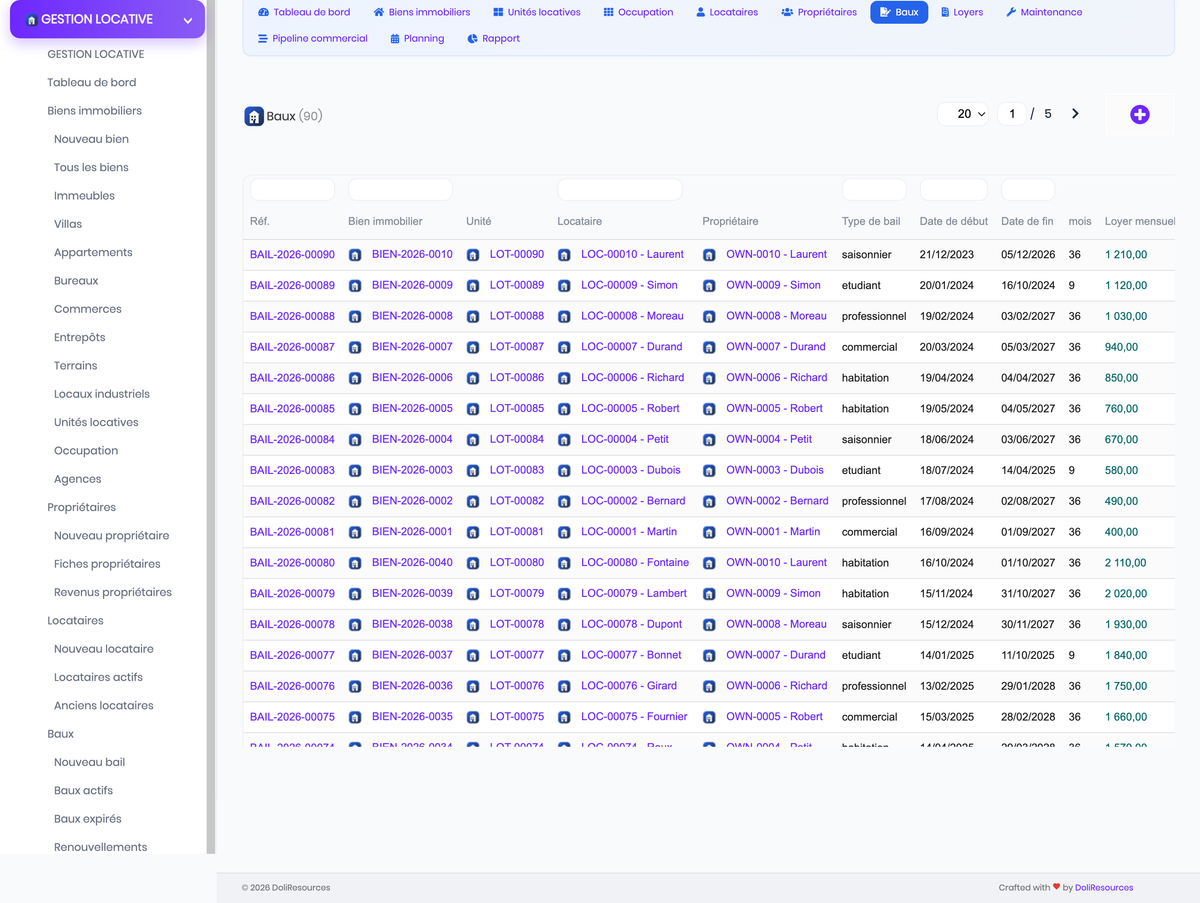Screen dimensions: 1200x903
Task: Click the unit icon beside LOT-00081
Action: coord(473,532)
